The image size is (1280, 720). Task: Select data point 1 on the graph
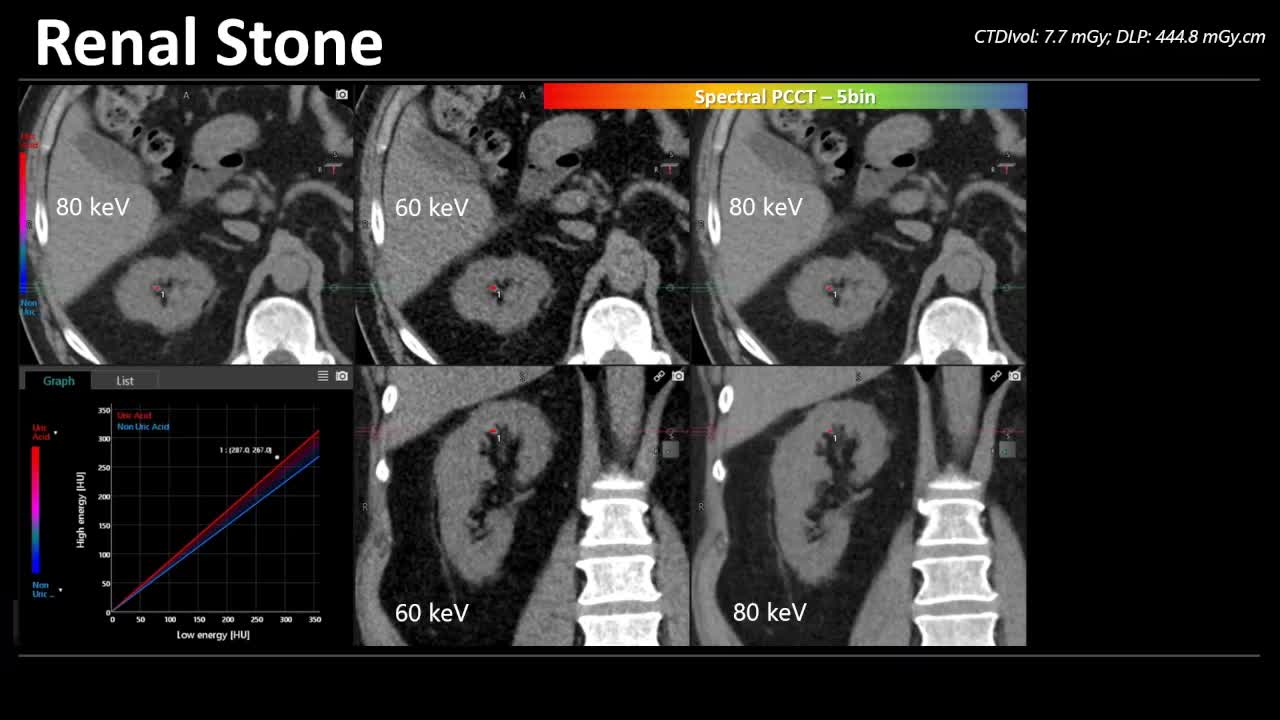(x=277, y=458)
